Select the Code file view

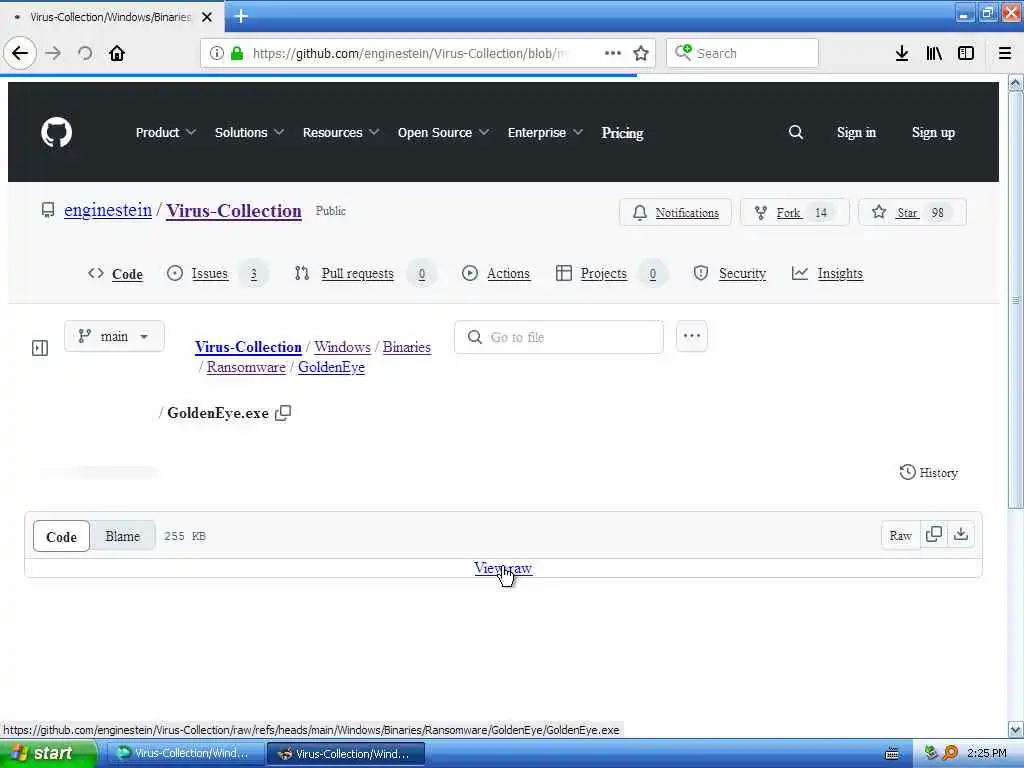point(61,536)
